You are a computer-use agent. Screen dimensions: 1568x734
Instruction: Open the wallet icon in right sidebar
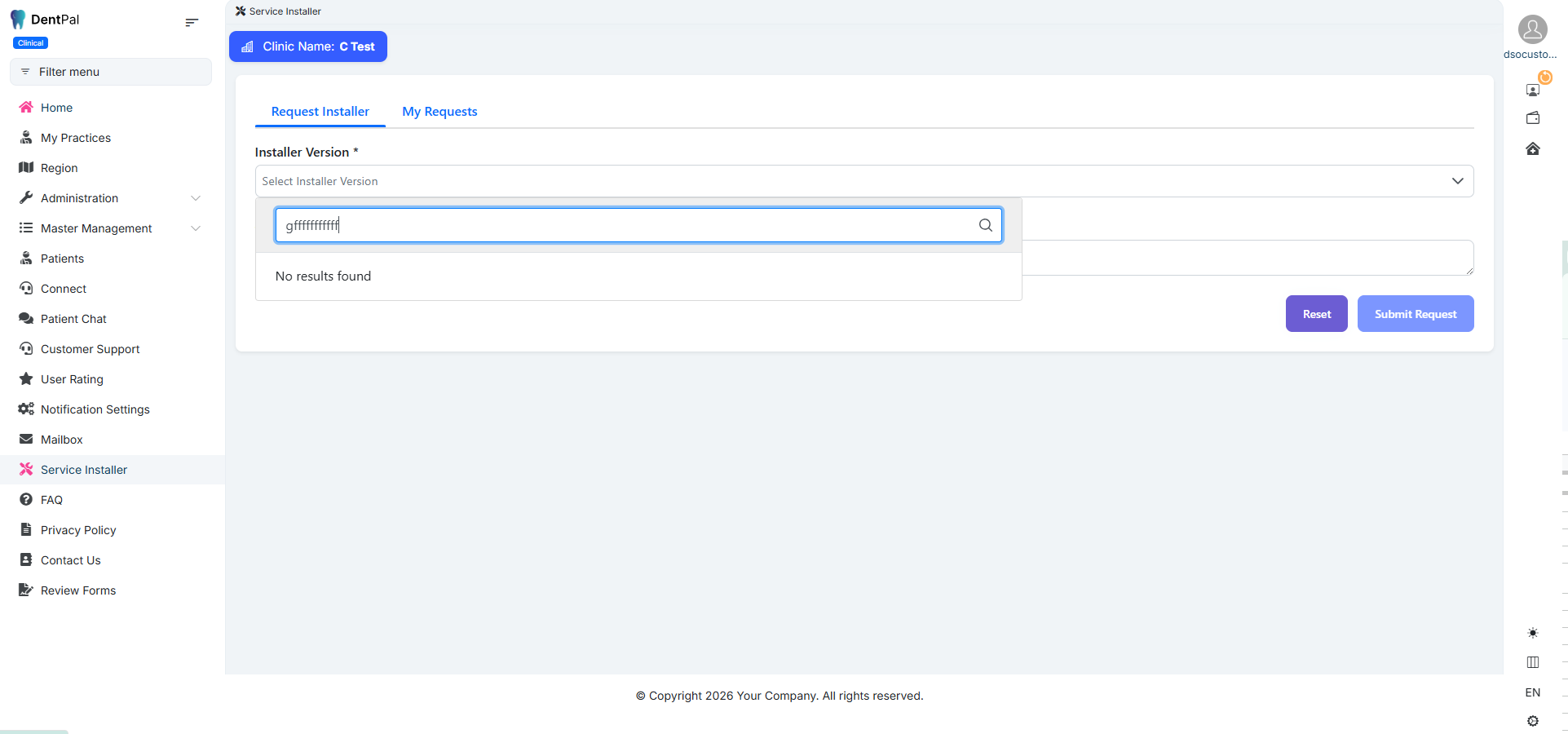coord(1533,118)
